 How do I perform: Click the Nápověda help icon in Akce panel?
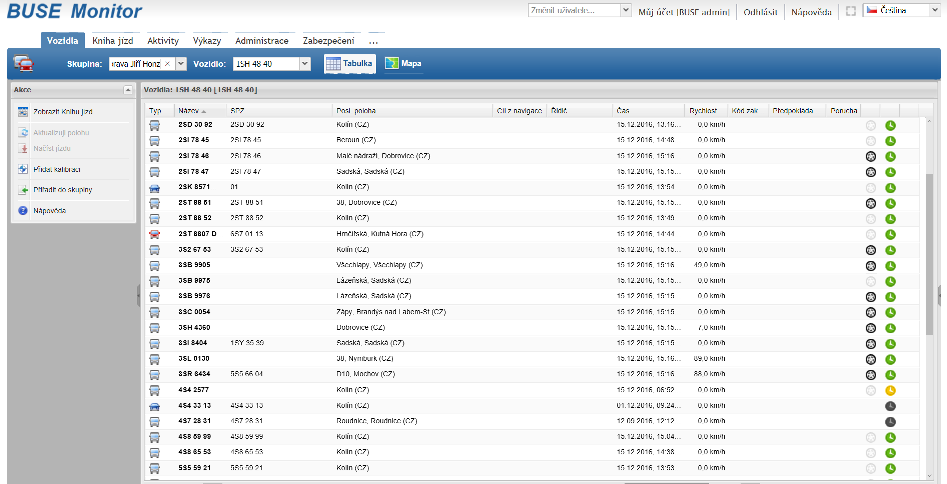(23, 211)
